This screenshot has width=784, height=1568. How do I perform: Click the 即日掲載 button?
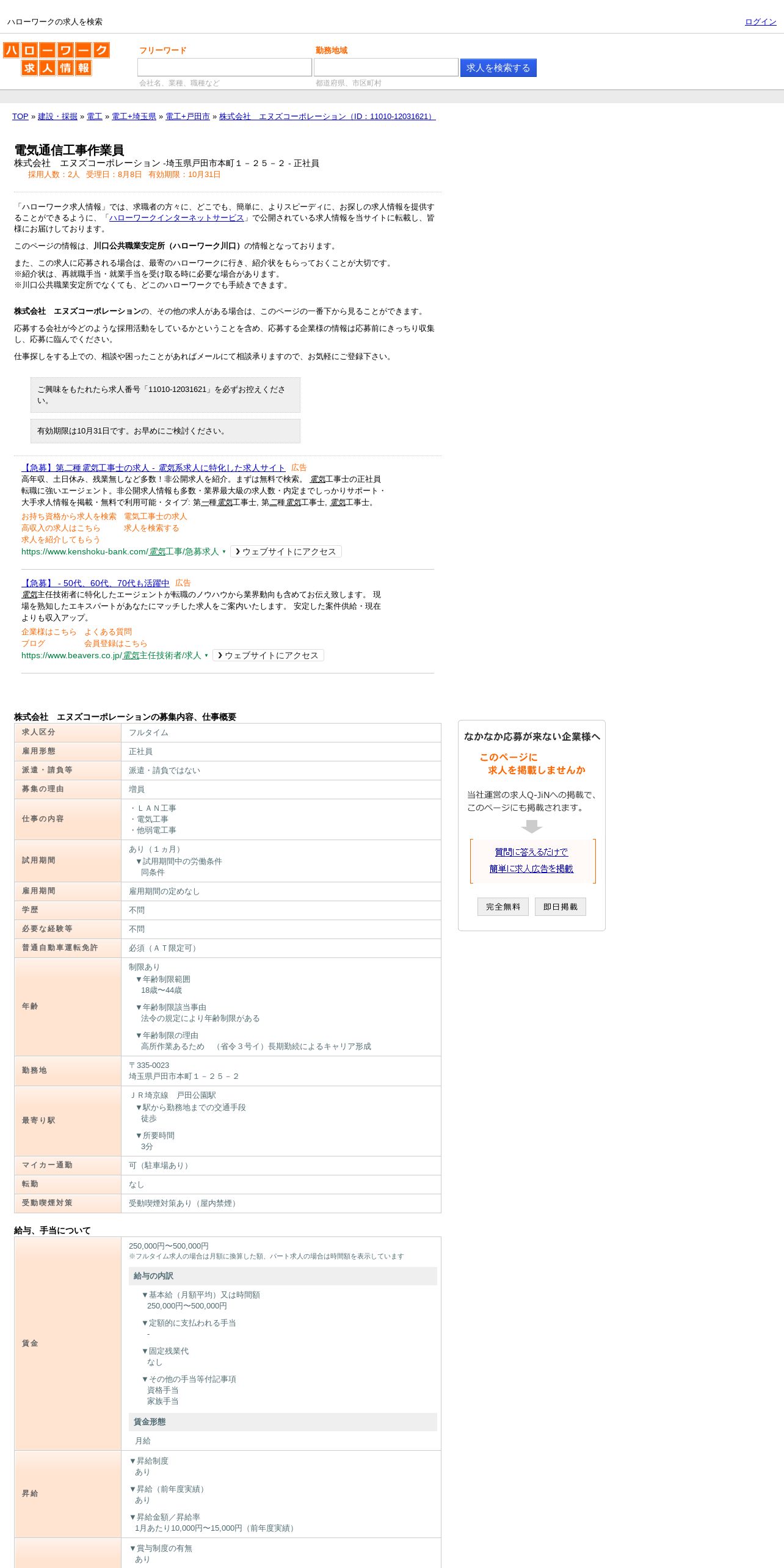click(x=561, y=907)
